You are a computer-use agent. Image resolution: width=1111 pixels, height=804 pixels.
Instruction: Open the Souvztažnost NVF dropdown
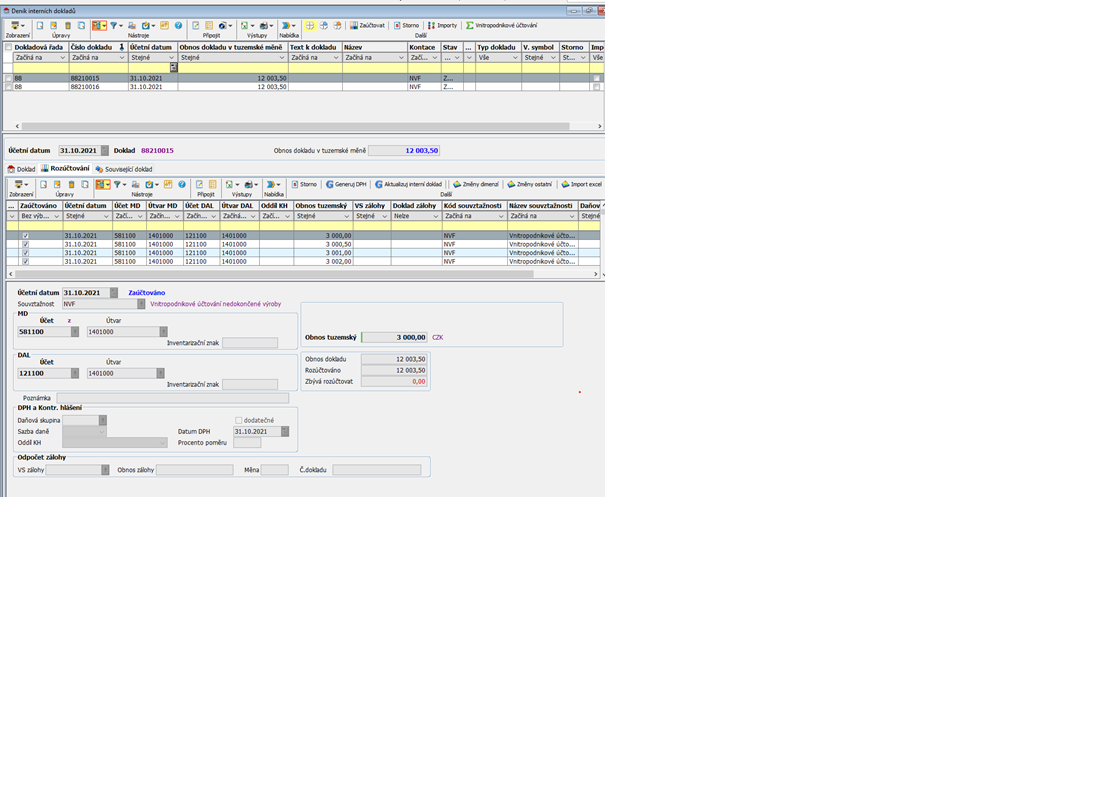pos(141,303)
